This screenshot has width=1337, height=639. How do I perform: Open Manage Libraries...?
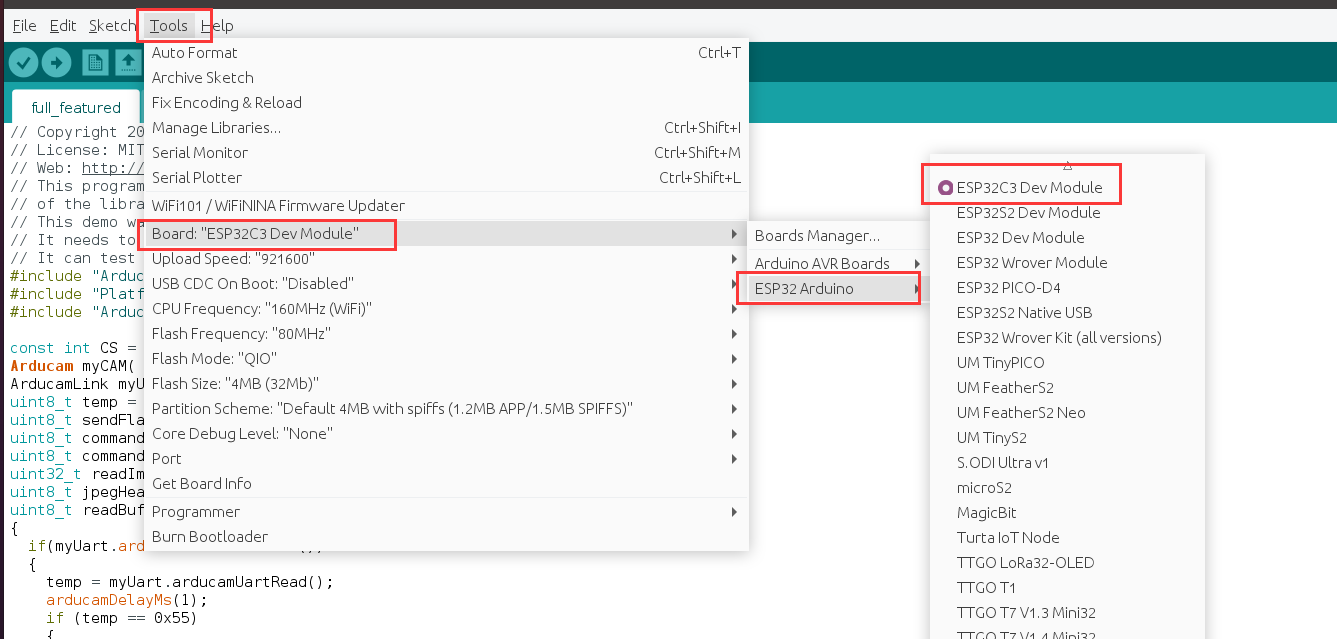(446, 127)
